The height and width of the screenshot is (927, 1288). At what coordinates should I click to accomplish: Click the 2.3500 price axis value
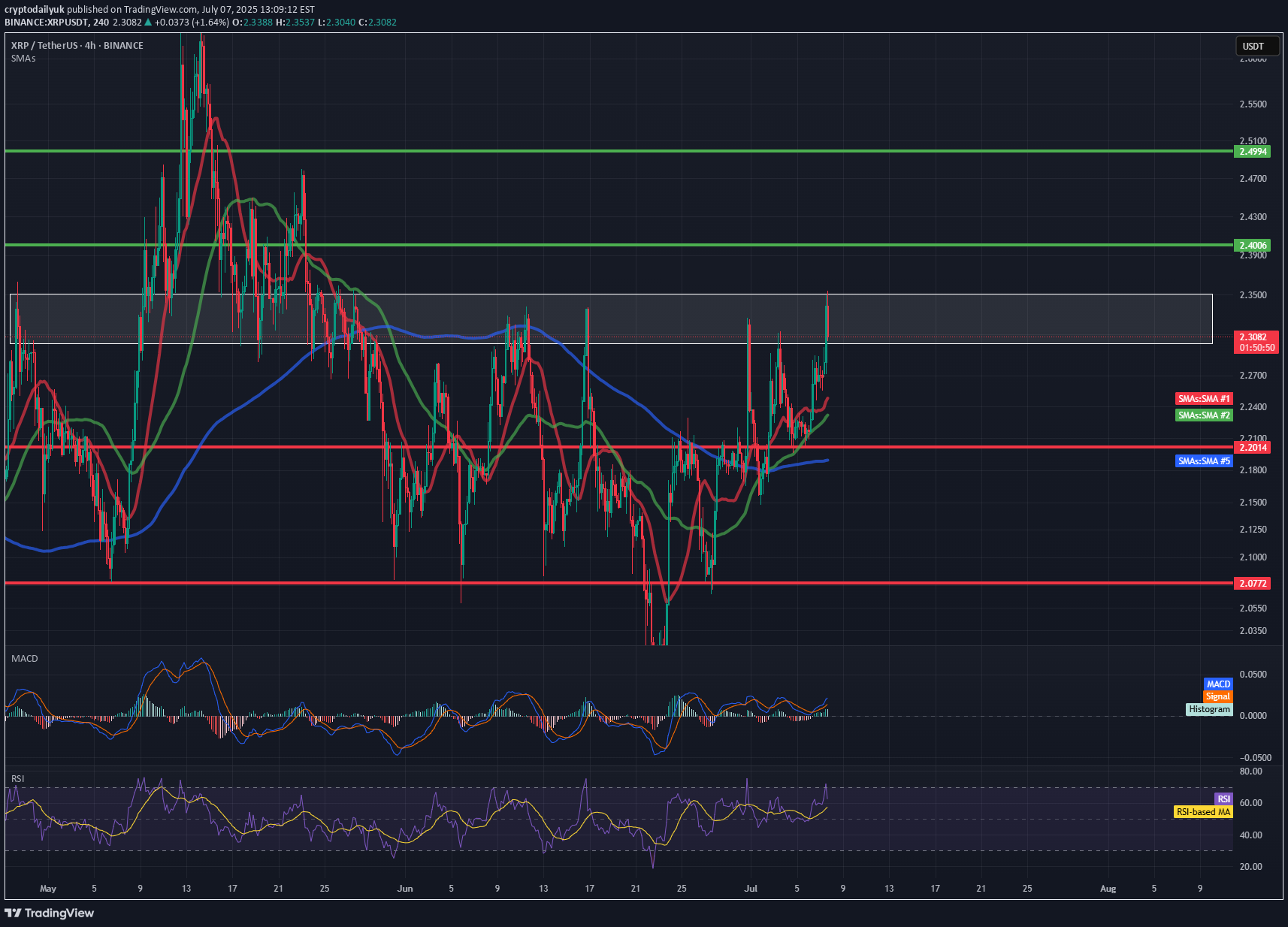click(1253, 295)
